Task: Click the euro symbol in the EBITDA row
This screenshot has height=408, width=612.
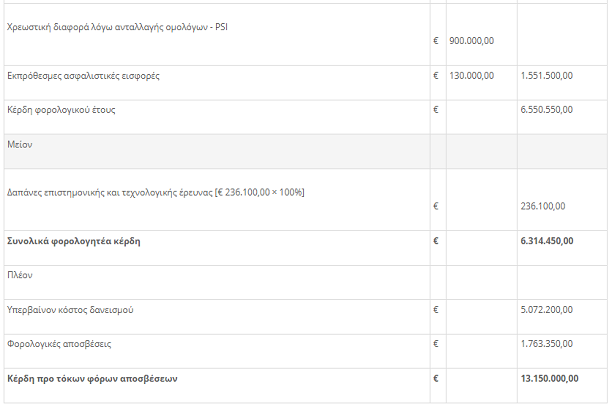Action: pyautogui.click(x=436, y=379)
